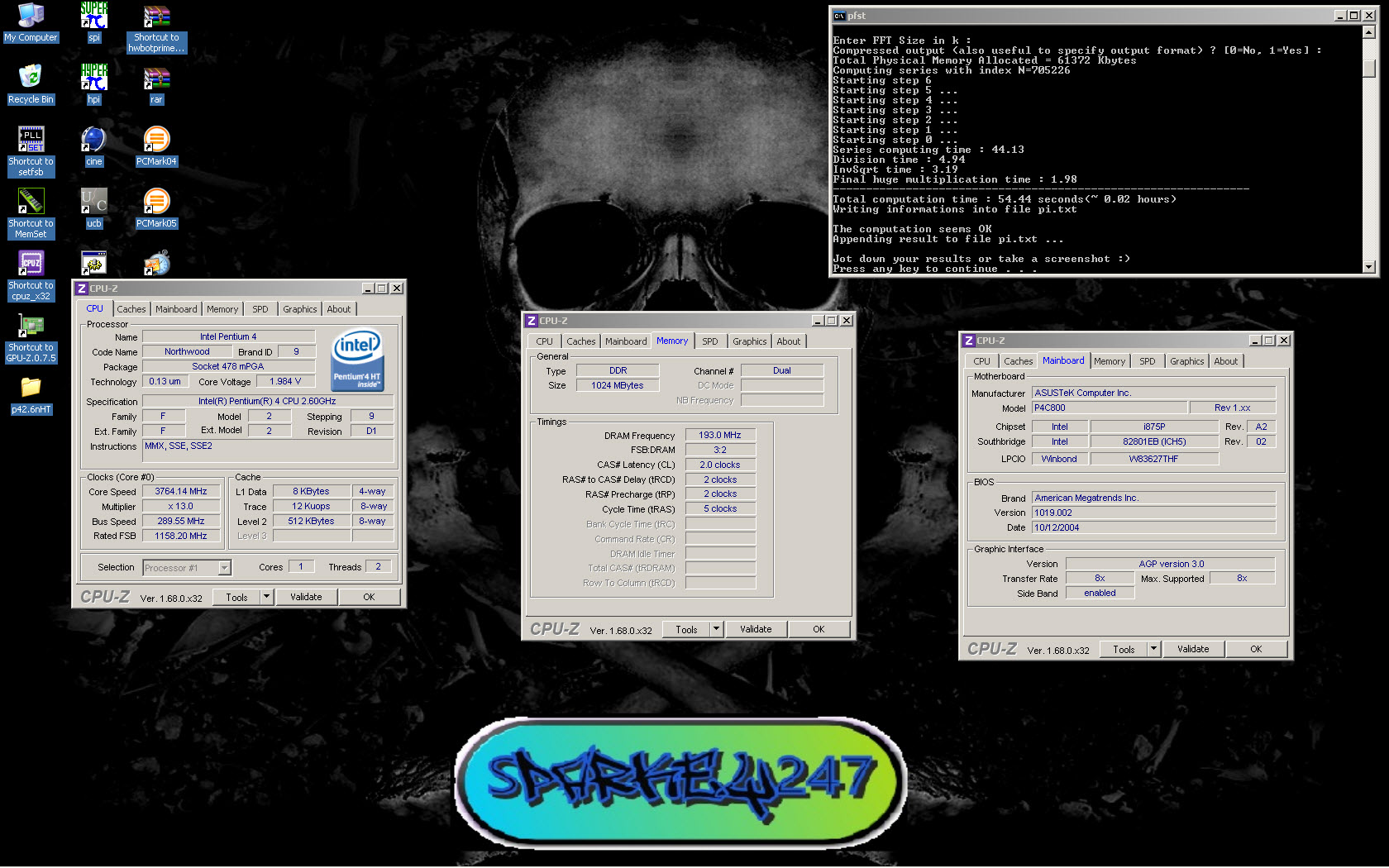Open the 'Shortcut to hwbotprime' icon
This screenshot has width=1389, height=868.
156,28
